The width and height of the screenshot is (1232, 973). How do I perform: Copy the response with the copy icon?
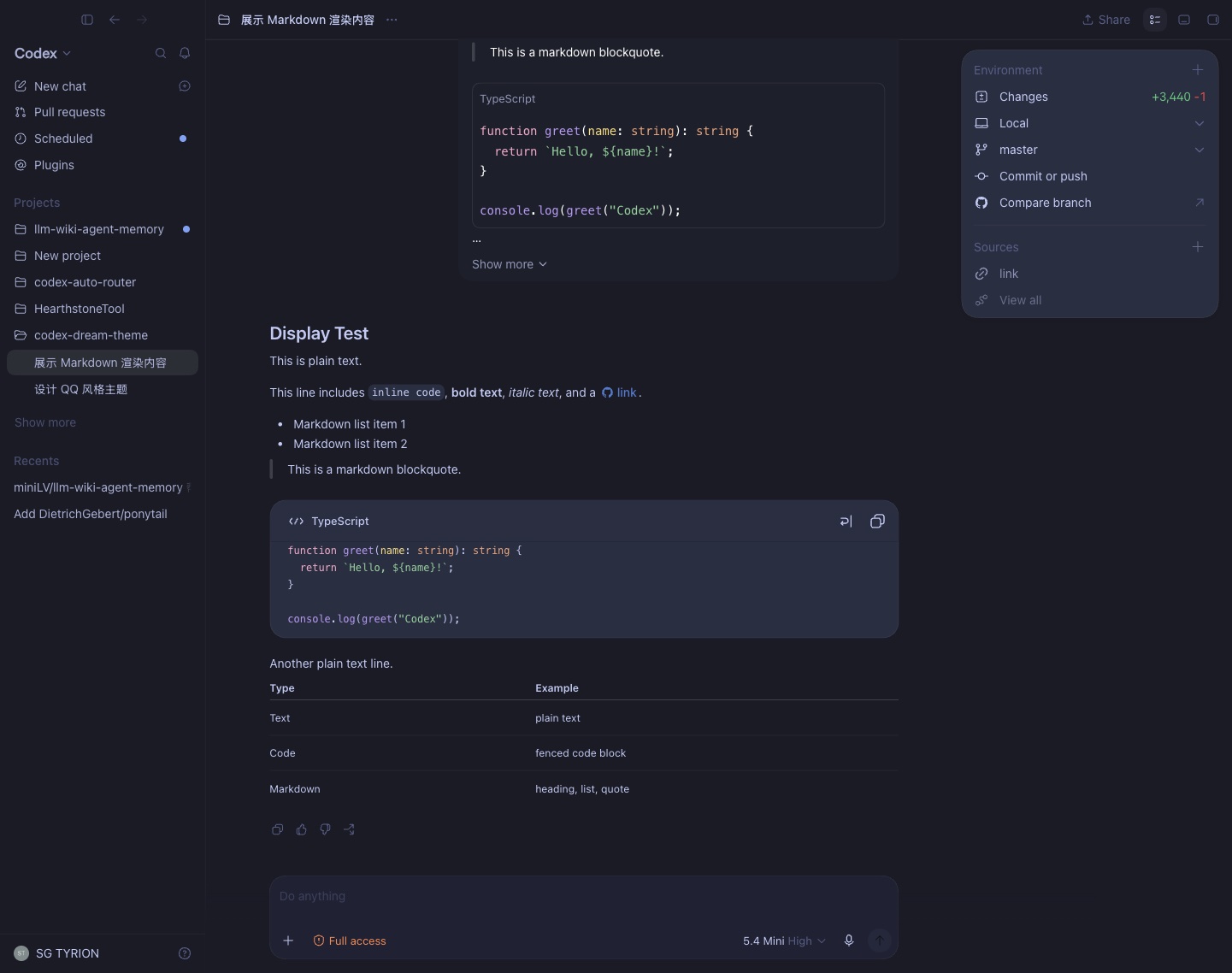[277, 829]
